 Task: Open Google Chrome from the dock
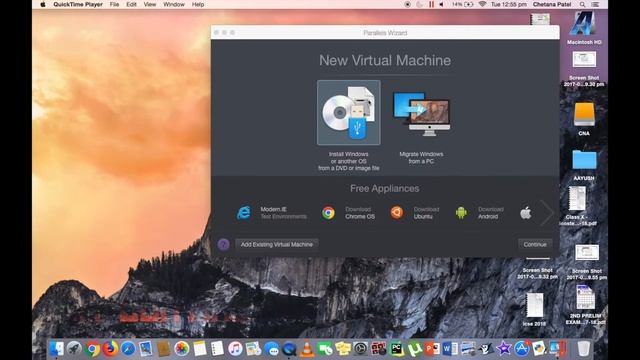point(93,349)
